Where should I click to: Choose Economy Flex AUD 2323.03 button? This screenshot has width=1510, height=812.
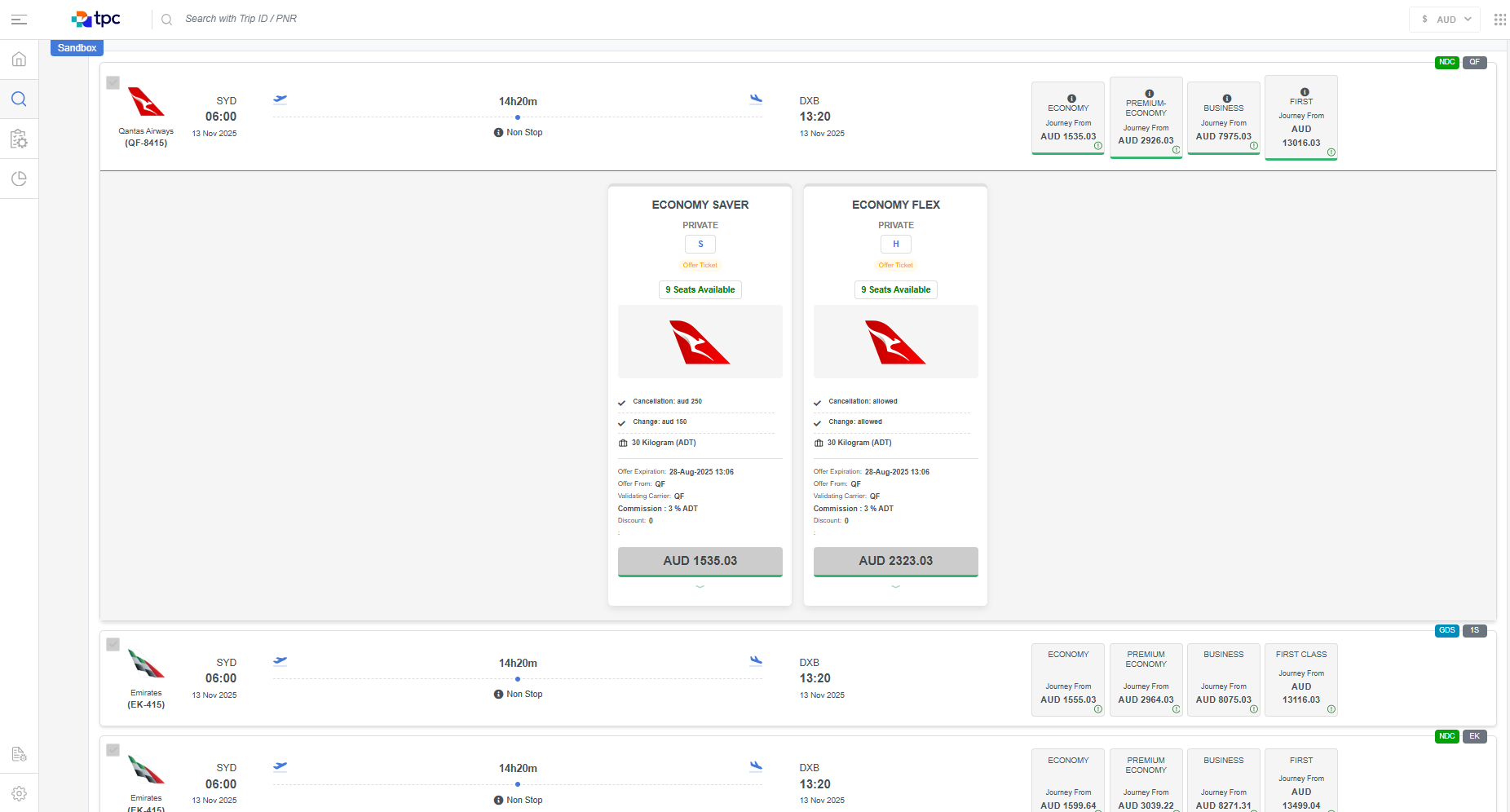pos(895,561)
